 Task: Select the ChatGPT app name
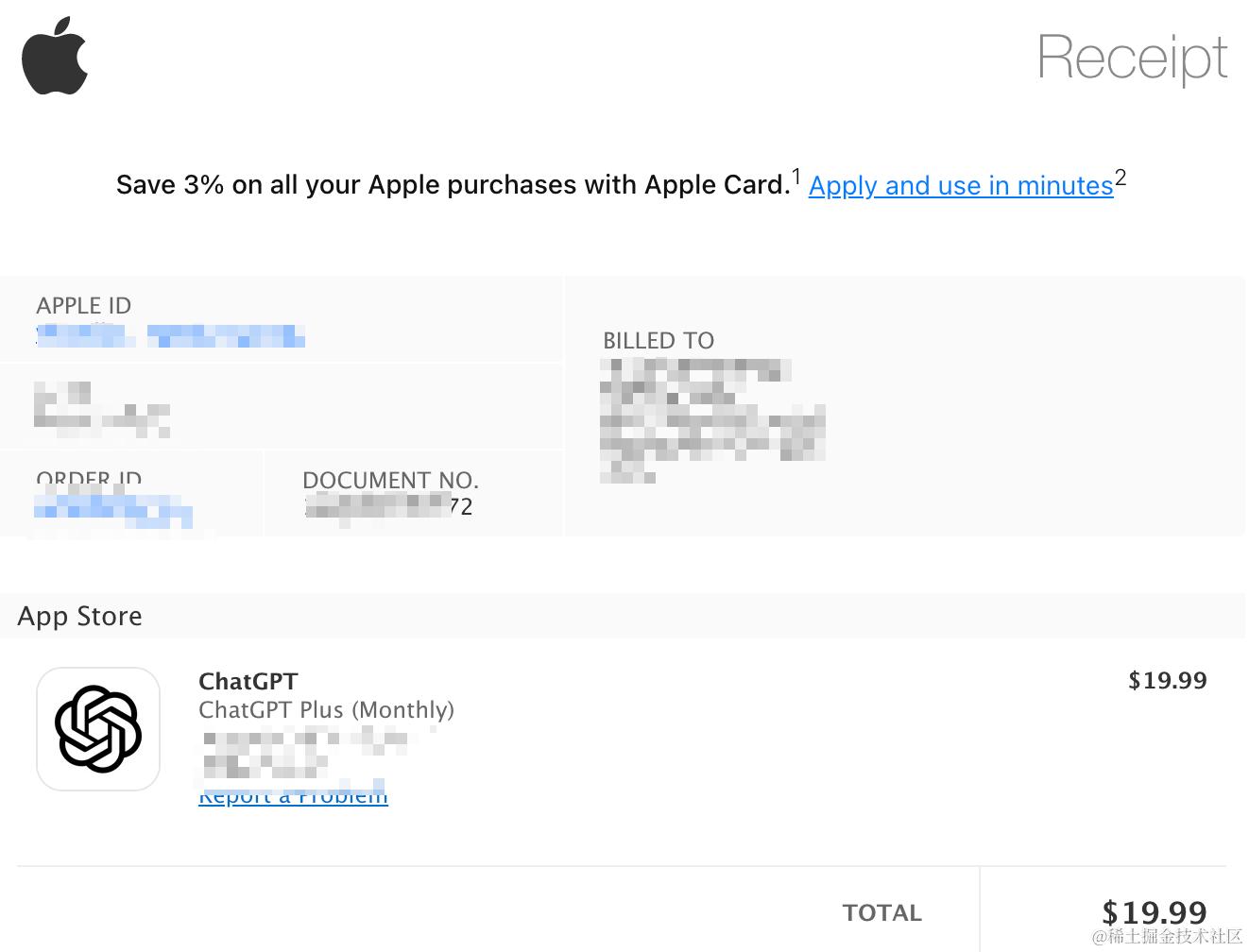(x=248, y=681)
